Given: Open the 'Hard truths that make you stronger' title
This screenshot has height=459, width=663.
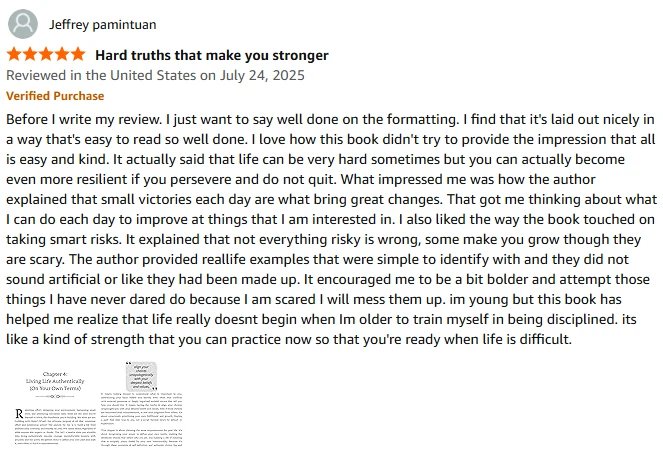Looking at the screenshot, I should (211, 55).
